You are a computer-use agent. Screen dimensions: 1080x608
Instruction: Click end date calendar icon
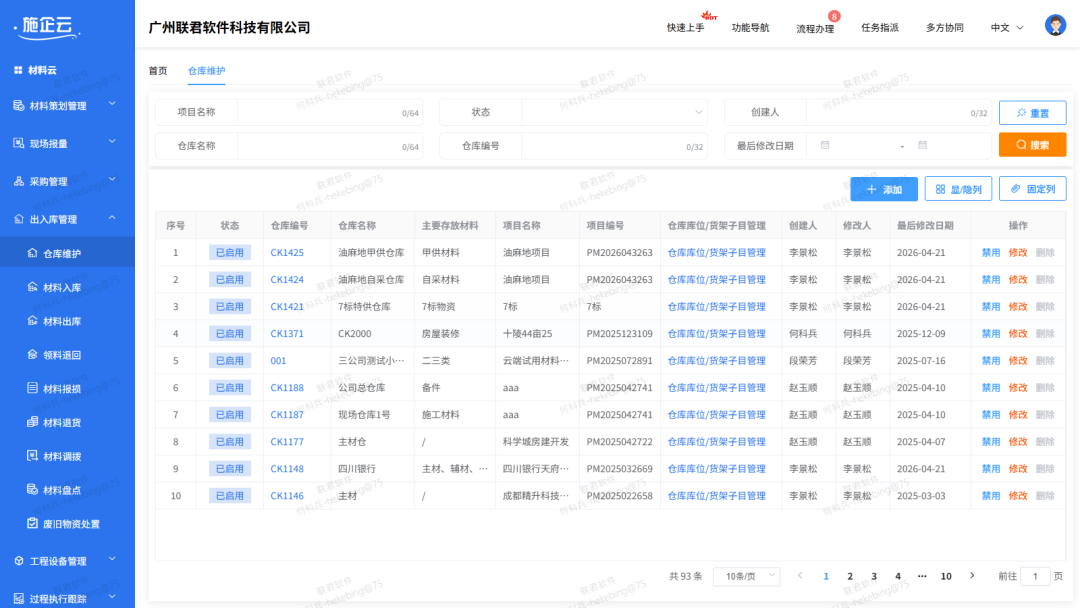(x=922, y=145)
